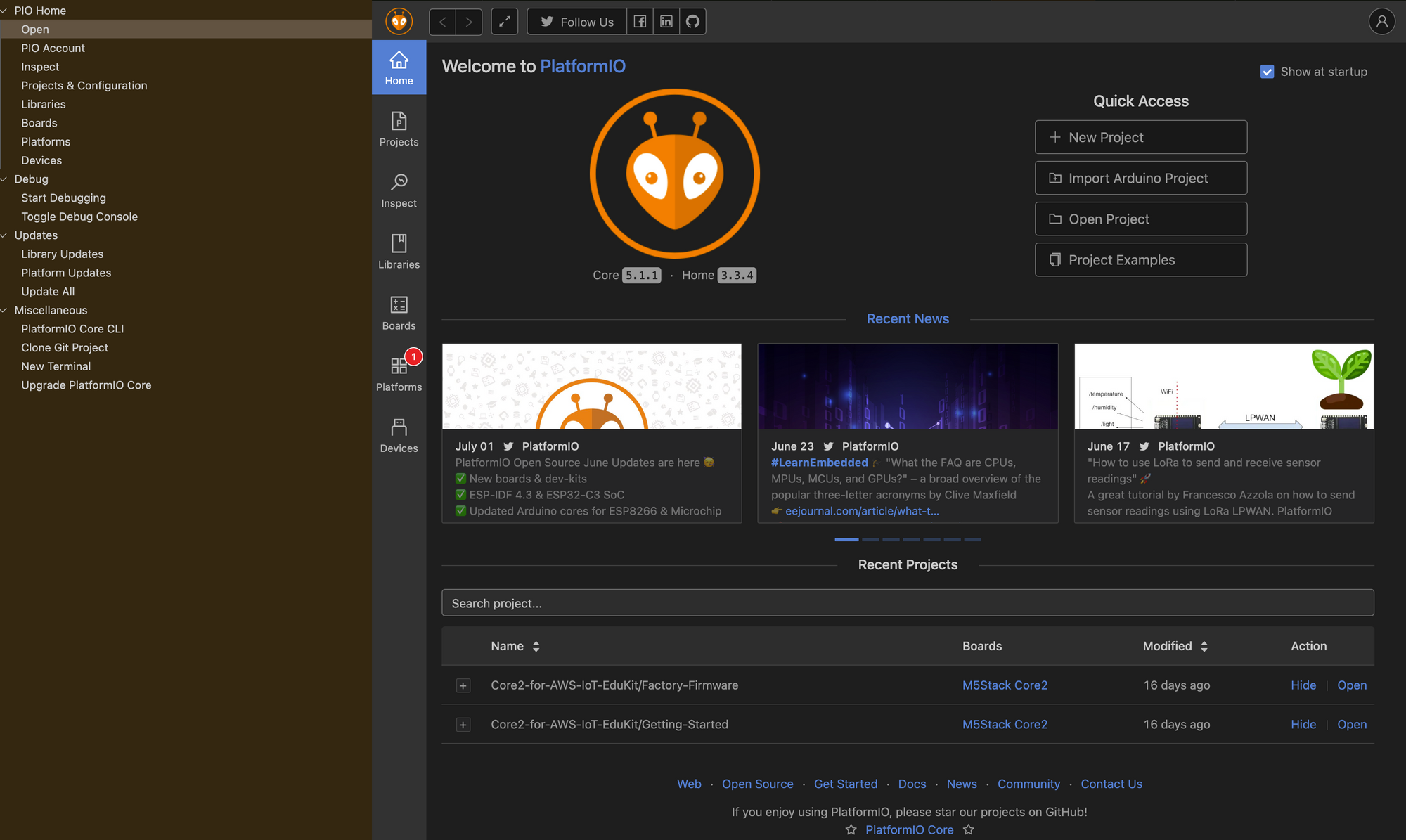
Task: Open the Factory-Firmware project via Open link
Action: point(1351,685)
